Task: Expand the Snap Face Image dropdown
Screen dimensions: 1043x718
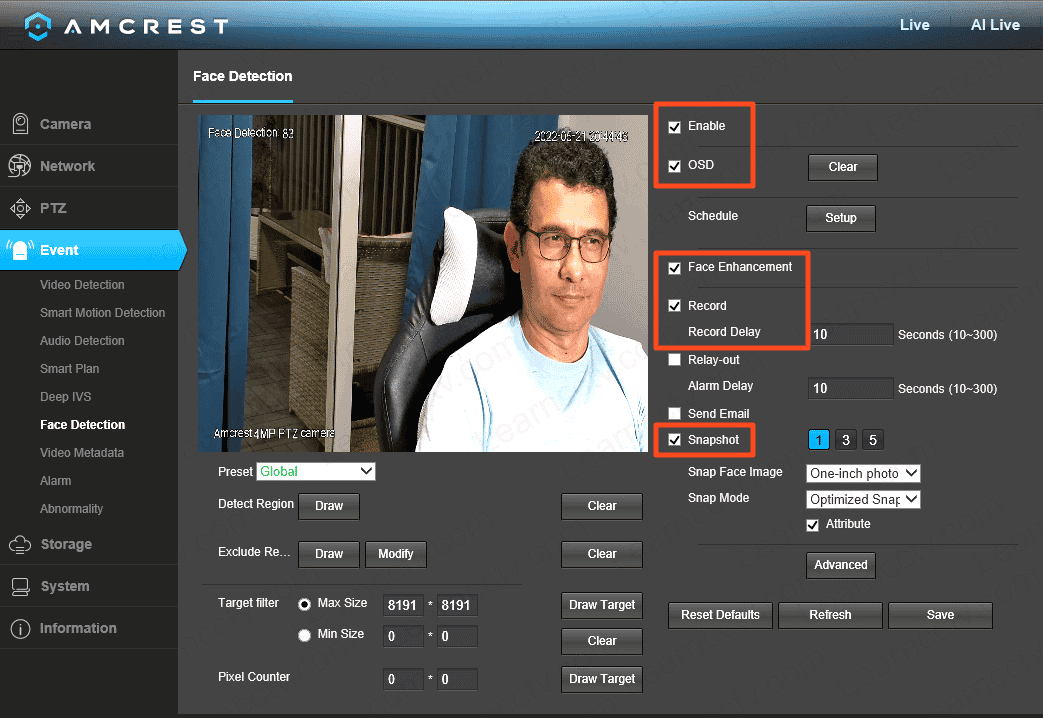Action: coord(863,473)
